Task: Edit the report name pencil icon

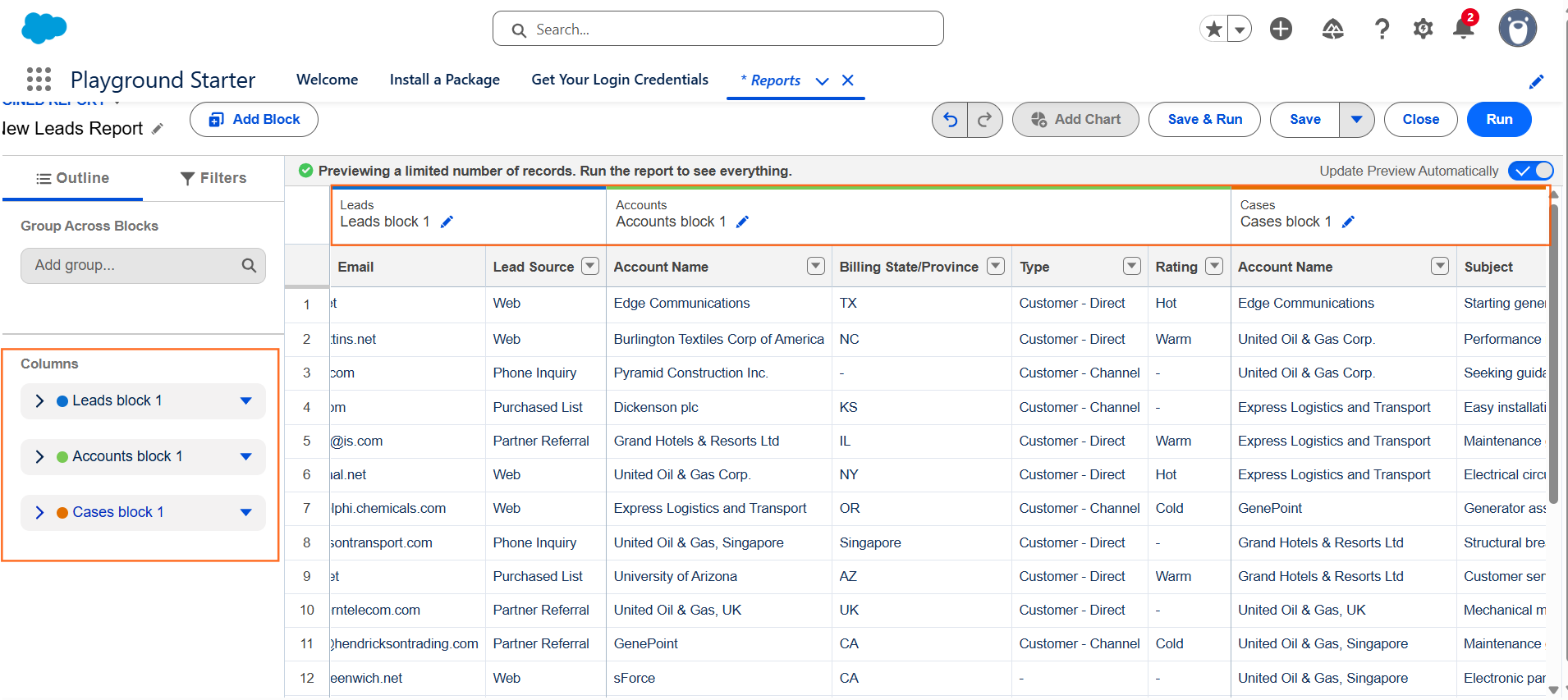Action: (x=158, y=129)
